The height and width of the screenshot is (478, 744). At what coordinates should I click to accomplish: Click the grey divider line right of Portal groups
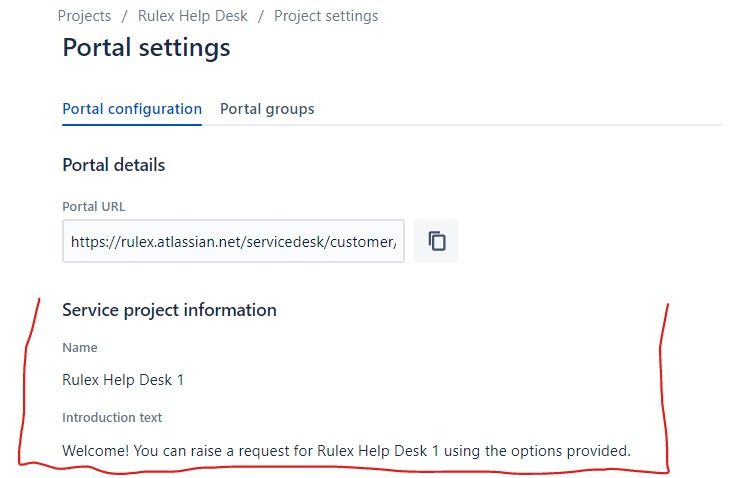pos(518,125)
